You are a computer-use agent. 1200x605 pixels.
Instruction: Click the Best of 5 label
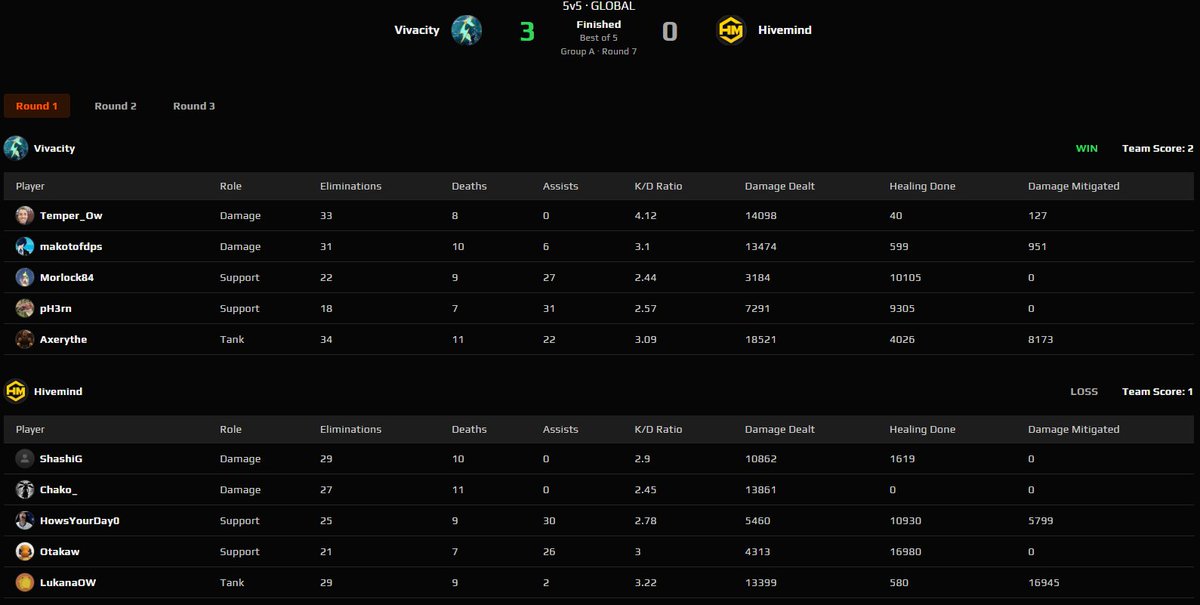(599, 38)
